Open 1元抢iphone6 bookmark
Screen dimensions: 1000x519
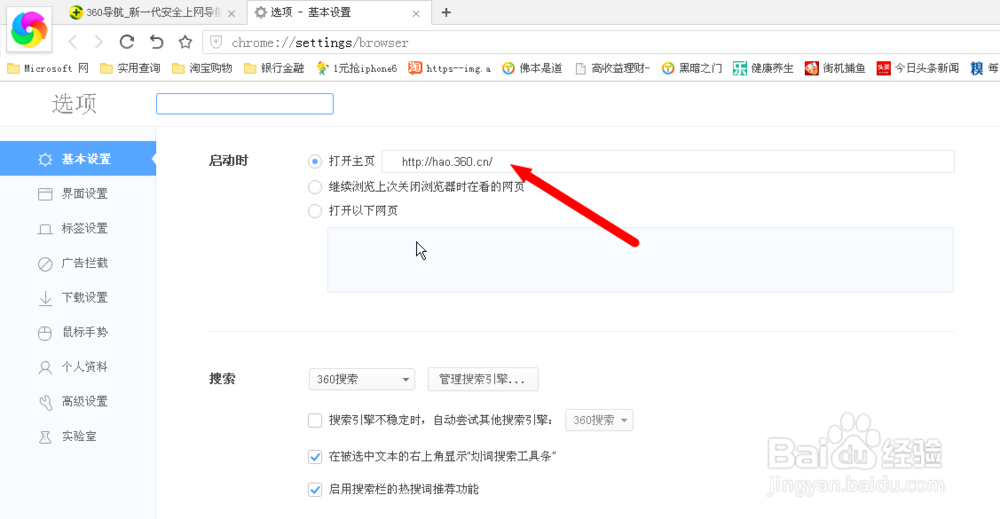[357, 68]
